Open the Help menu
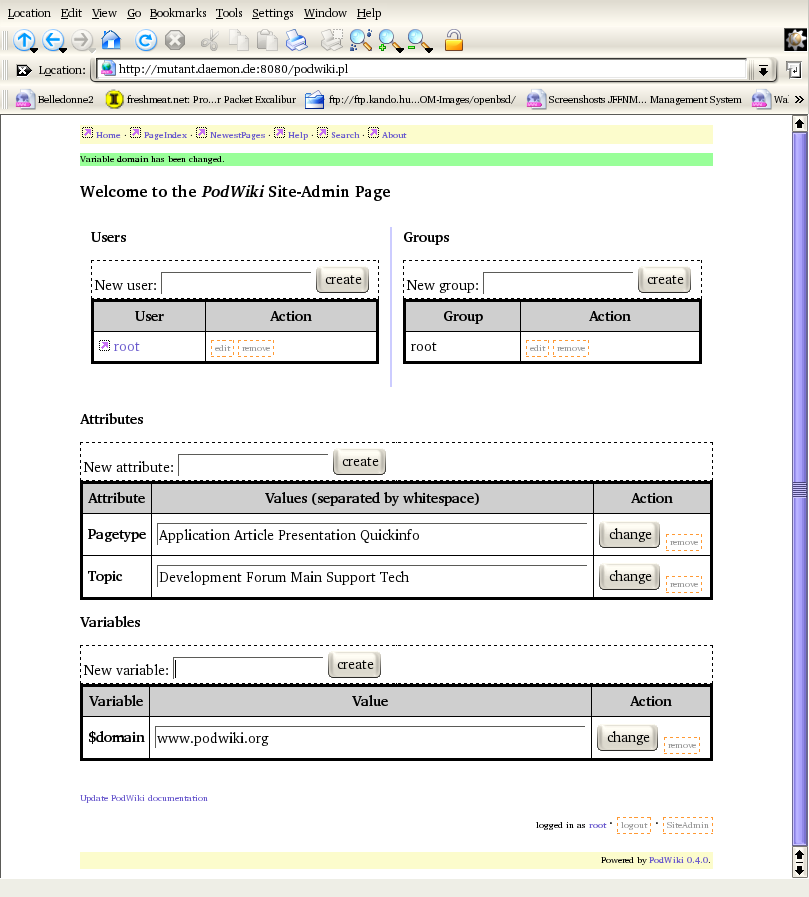This screenshot has width=809, height=897. (x=368, y=13)
